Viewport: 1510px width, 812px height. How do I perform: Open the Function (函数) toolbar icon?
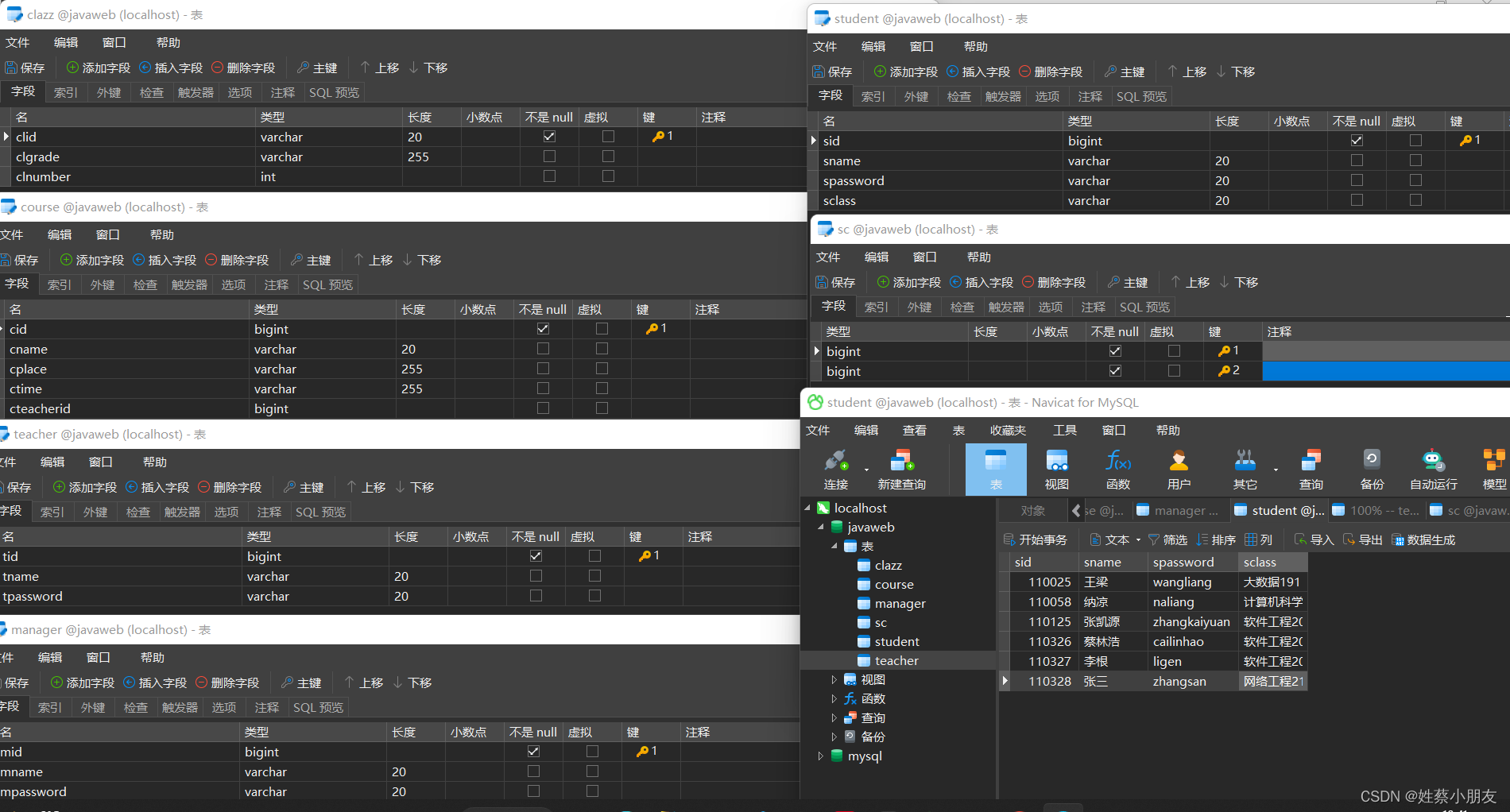(1117, 469)
